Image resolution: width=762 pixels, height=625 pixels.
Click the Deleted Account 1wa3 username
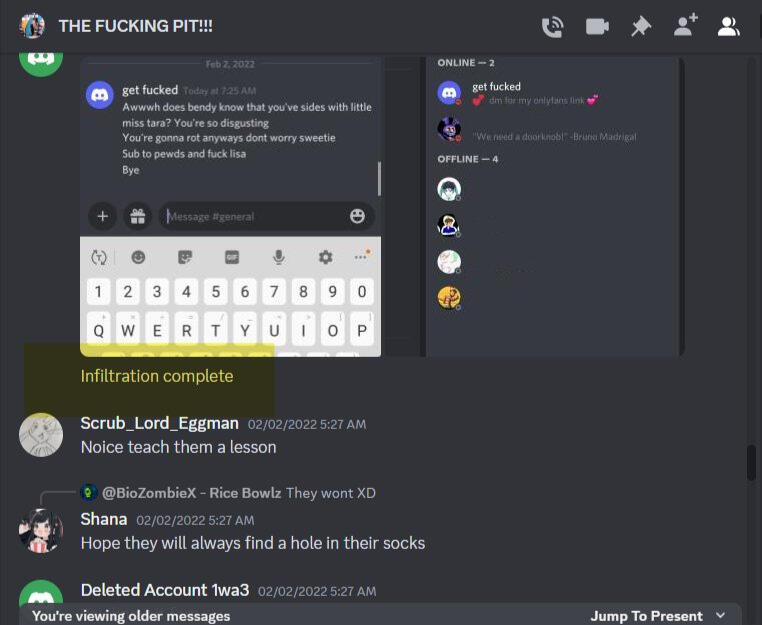pyautogui.click(x=165, y=590)
